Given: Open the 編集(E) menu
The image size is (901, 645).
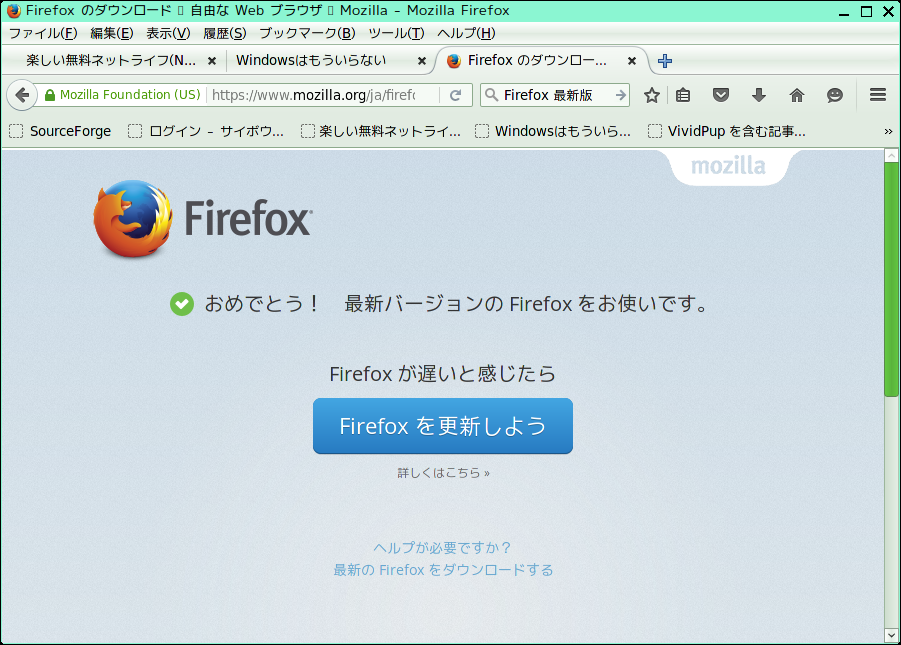Looking at the screenshot, I should 112,33.
